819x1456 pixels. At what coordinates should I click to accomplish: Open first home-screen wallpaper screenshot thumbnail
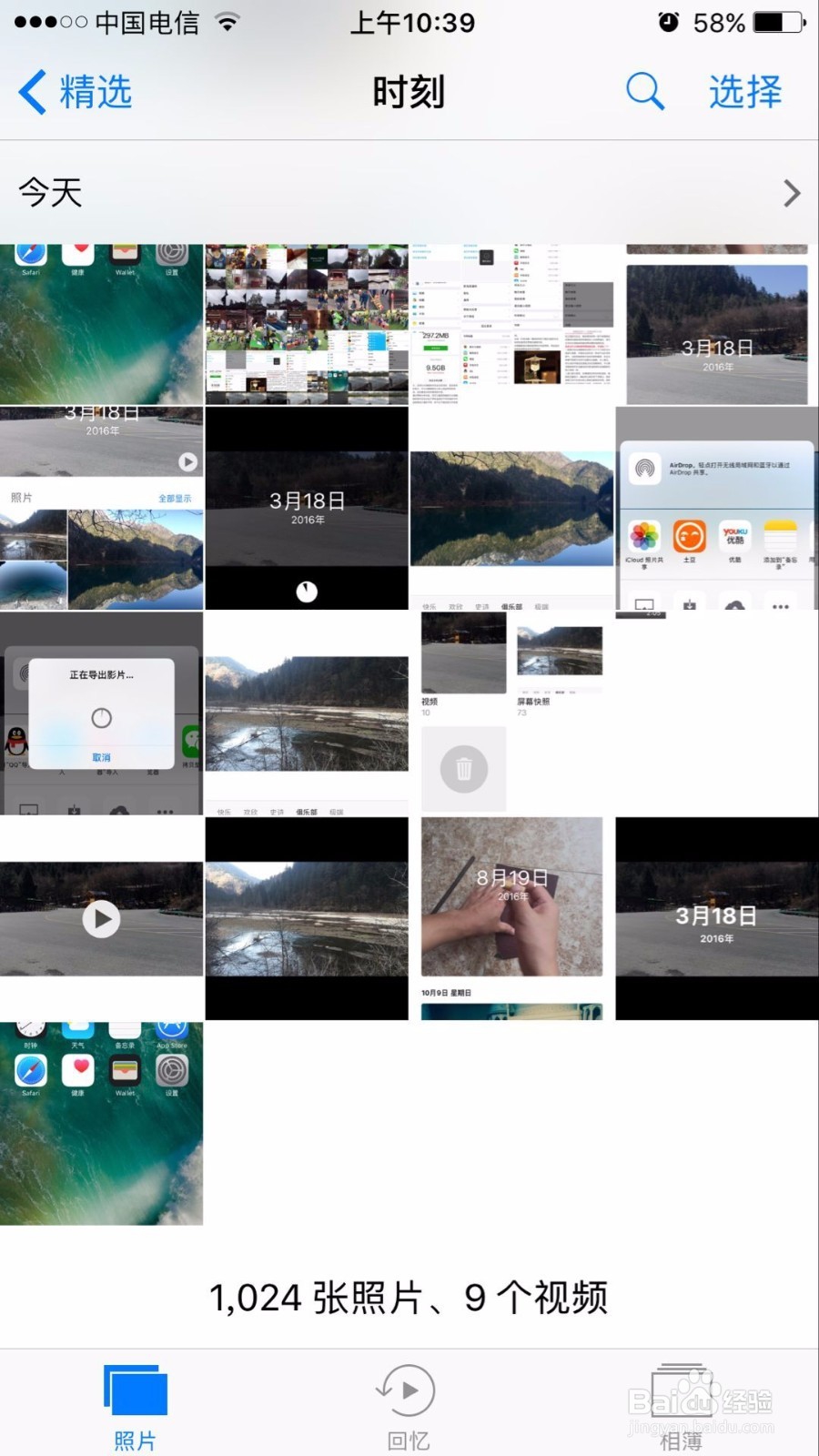101,324
